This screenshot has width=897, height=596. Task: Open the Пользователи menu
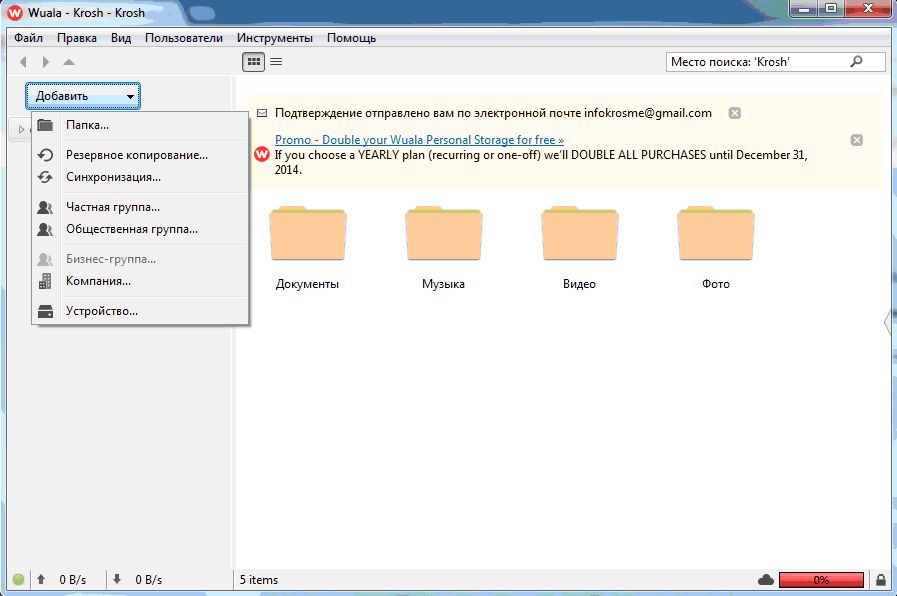184,38
